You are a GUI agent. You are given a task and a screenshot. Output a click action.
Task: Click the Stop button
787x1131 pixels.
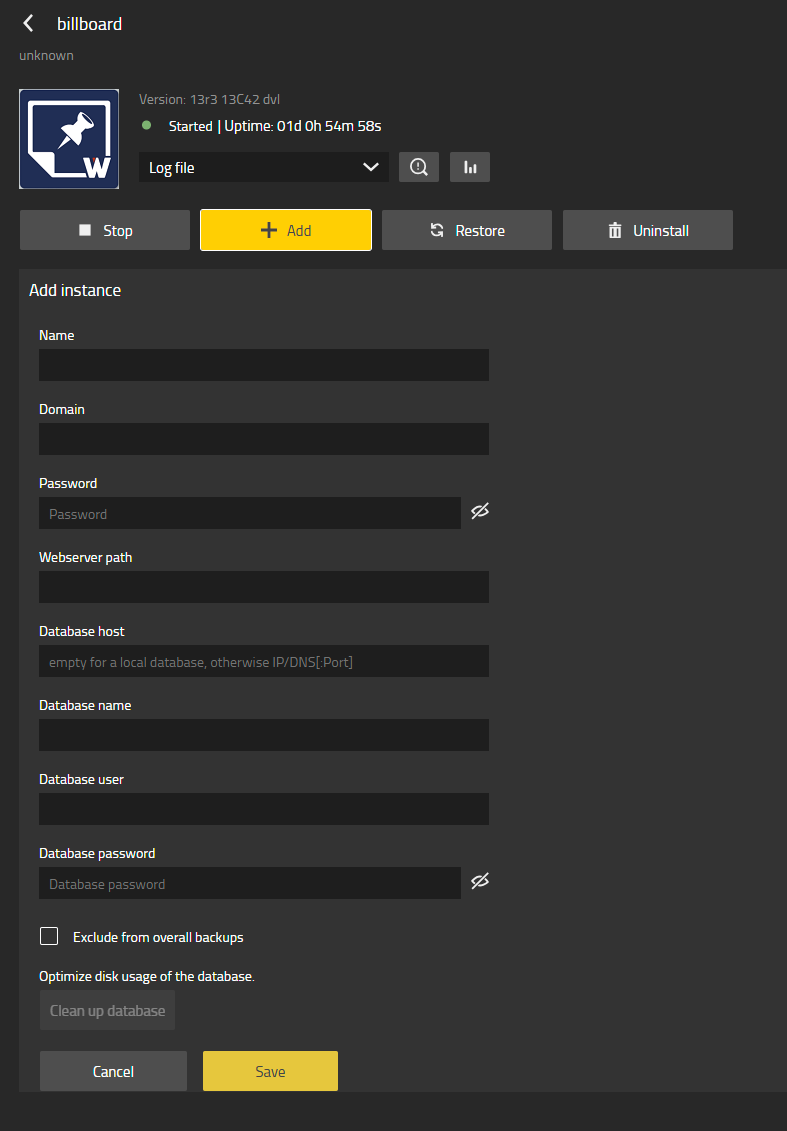105,230
